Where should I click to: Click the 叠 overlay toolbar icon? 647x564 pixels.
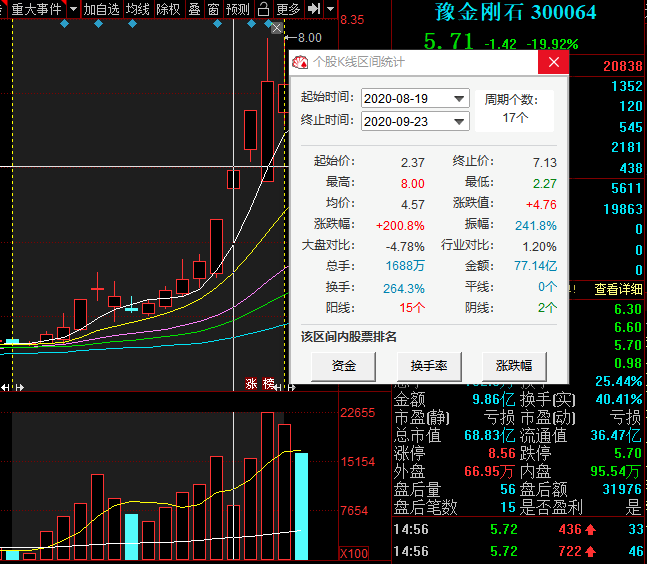pos(194,9)
